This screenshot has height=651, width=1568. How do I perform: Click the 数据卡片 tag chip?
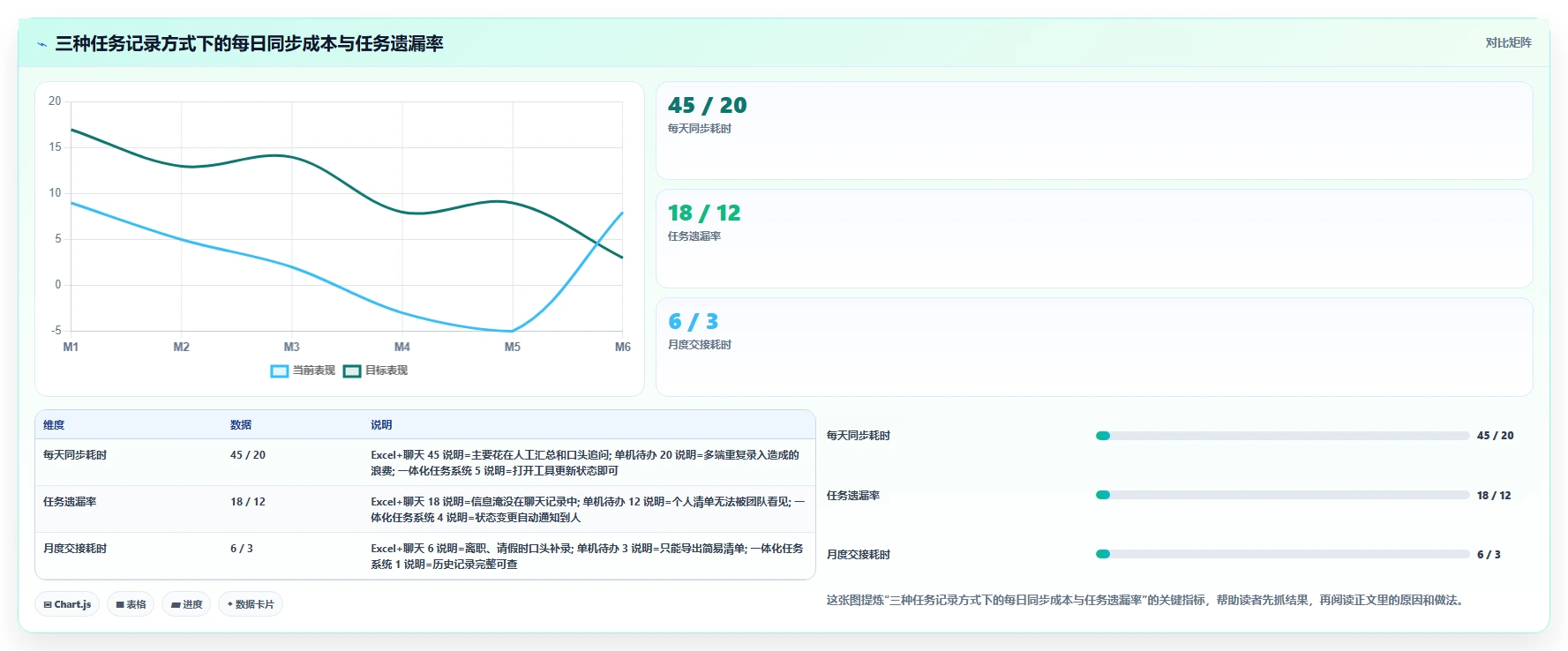251,604
